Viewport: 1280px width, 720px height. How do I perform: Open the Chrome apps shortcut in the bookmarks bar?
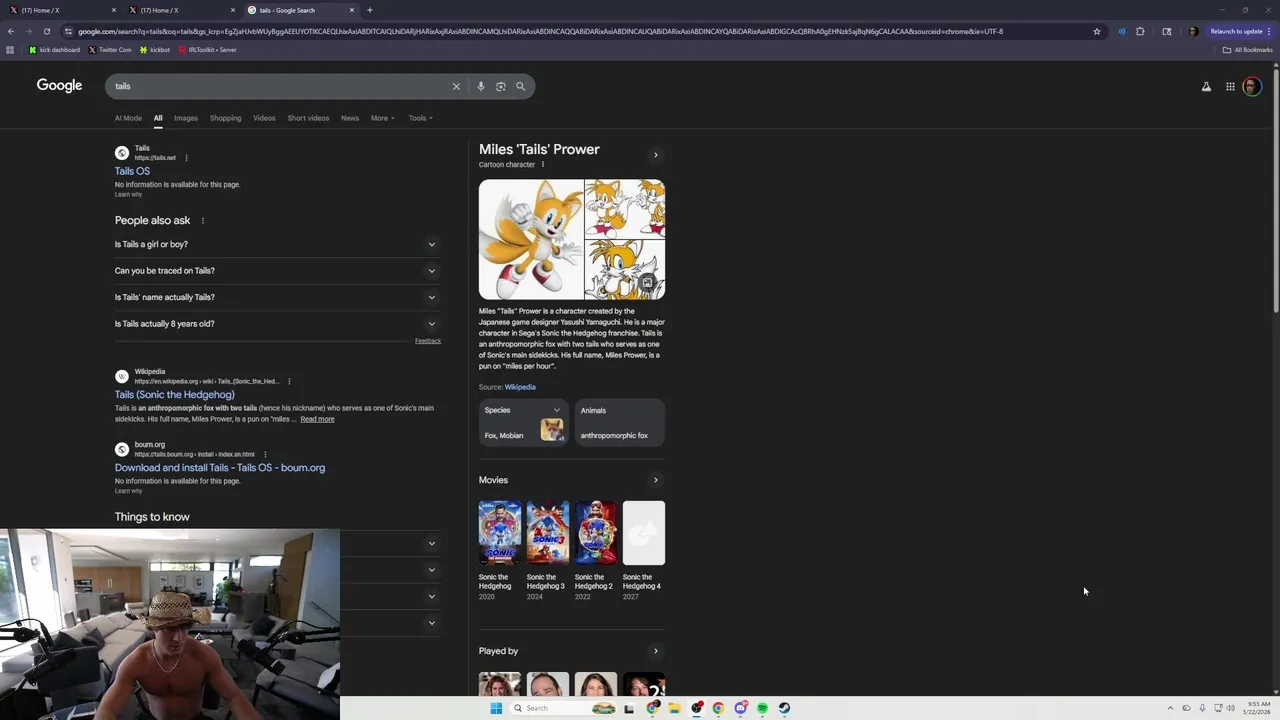click(10, 50)
